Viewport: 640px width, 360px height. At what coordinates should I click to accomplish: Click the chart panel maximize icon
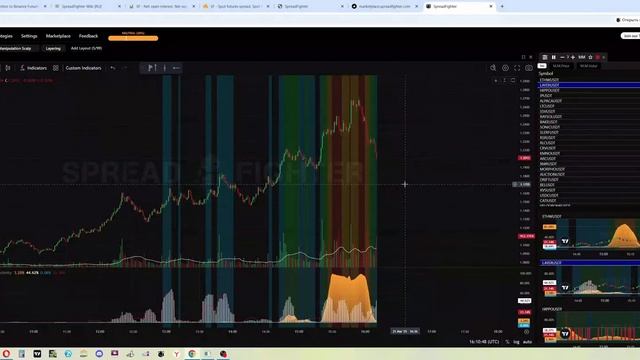coord(523,57)
